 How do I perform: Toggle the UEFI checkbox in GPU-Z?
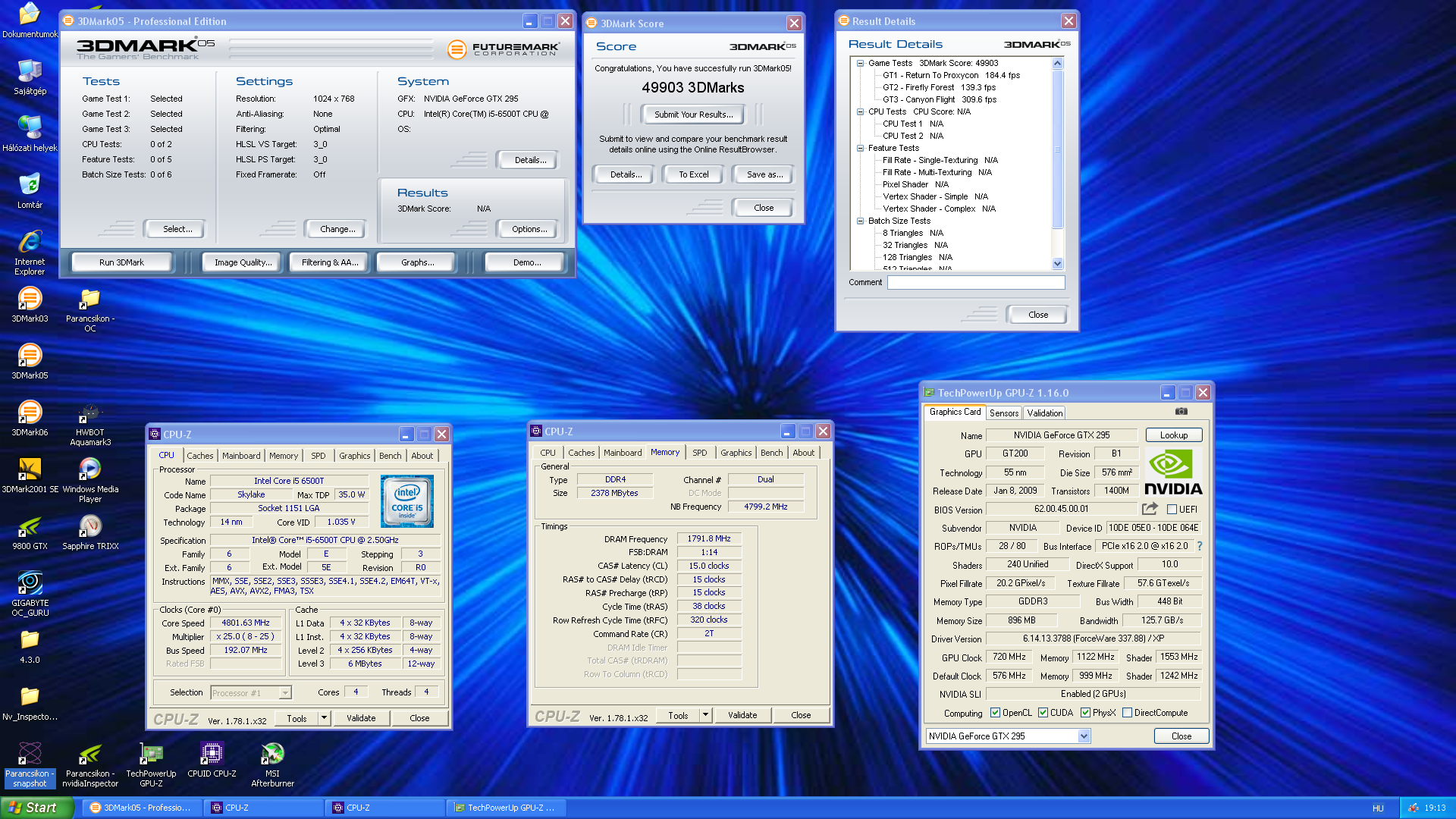(x=1172, y=510)
